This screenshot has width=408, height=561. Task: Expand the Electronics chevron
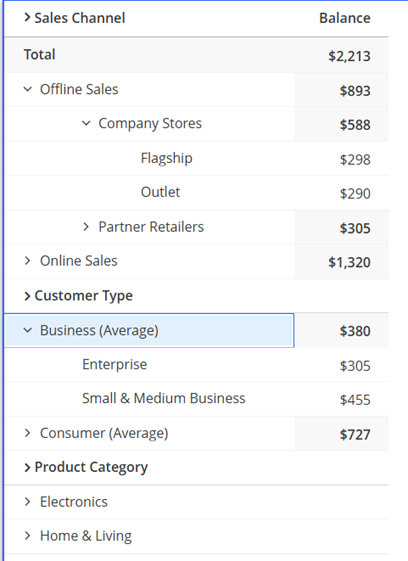pos(28,502)
